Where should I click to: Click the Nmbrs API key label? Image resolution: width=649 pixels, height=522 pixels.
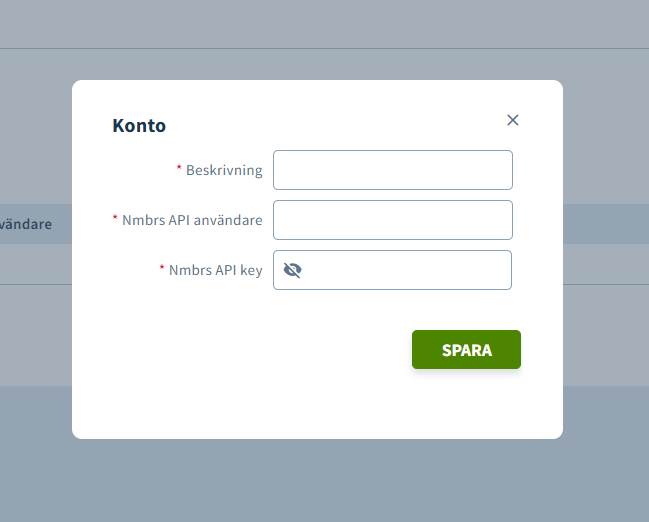215,270
